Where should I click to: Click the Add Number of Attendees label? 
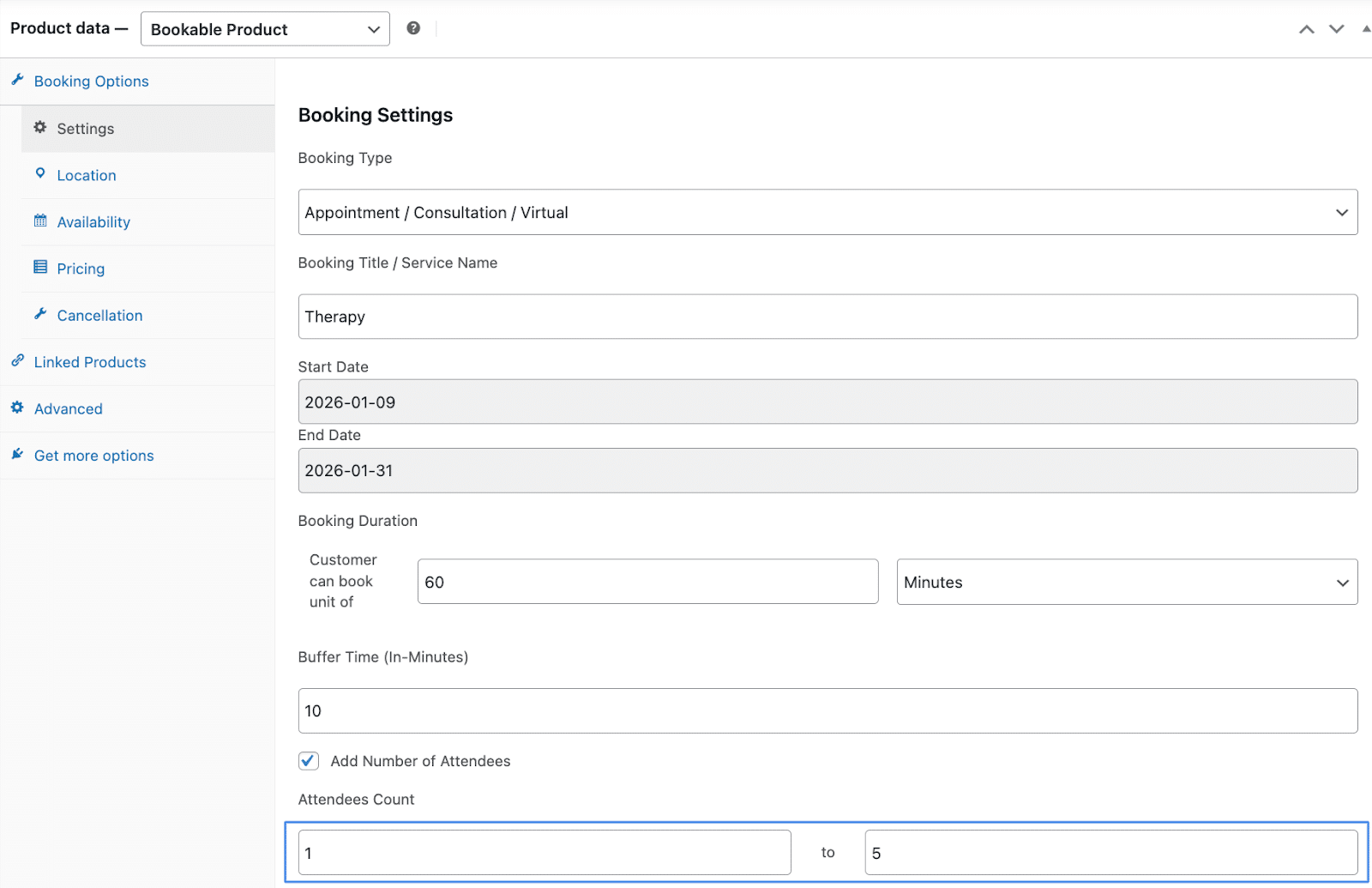click(420, 761)
